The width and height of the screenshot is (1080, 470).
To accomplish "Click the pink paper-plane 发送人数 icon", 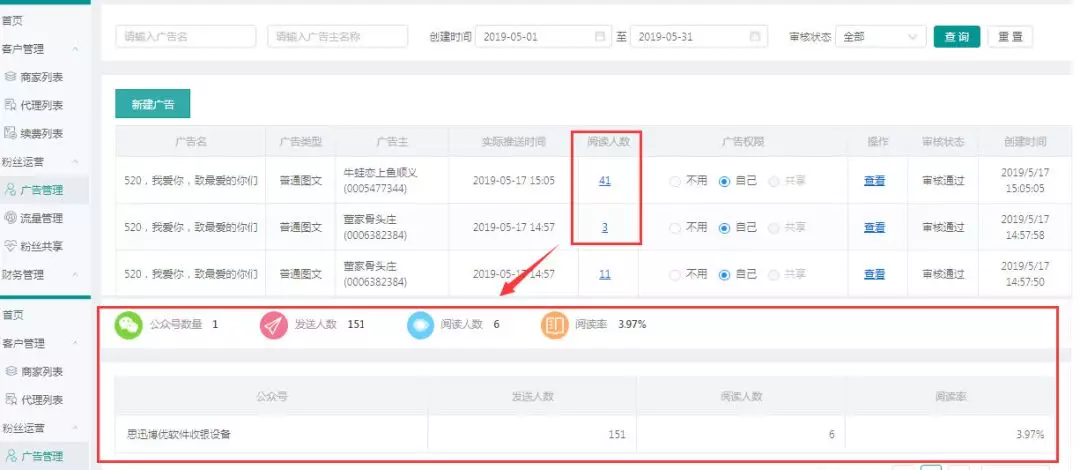I will click(x=273, y=325).
